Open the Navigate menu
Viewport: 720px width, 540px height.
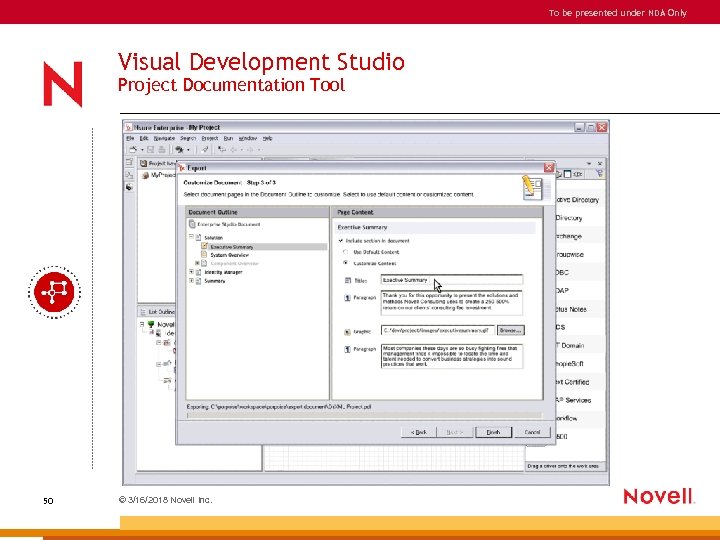[x=164, y=138]
